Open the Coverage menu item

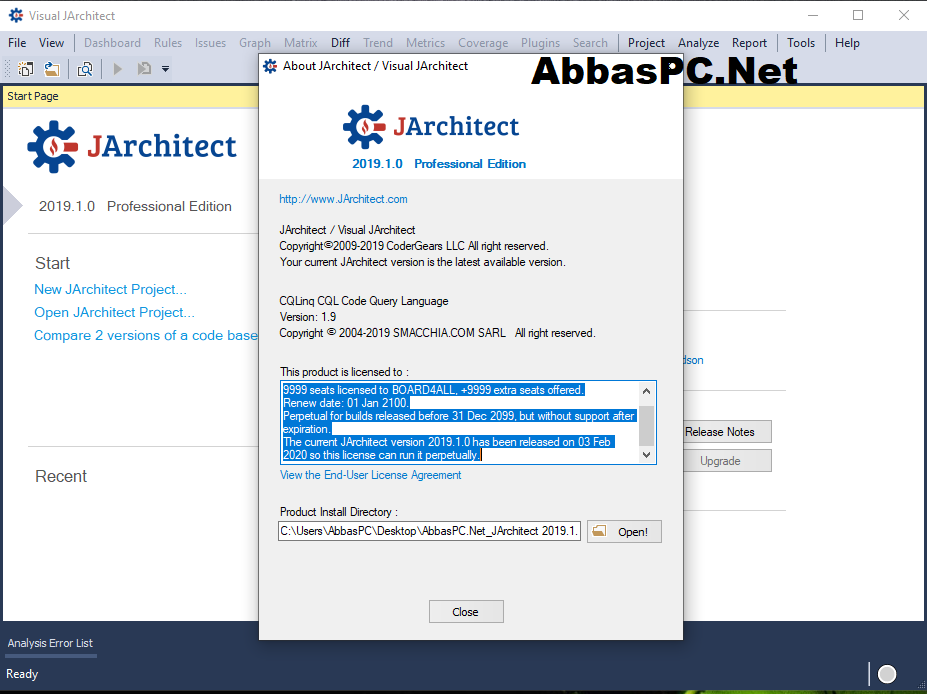[483, 43]
